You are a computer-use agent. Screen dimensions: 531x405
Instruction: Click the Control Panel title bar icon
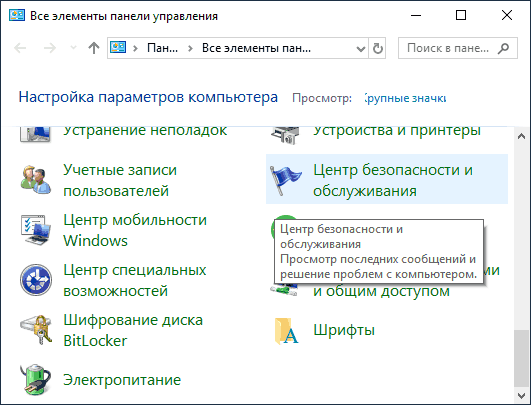[x=17, y=15]
